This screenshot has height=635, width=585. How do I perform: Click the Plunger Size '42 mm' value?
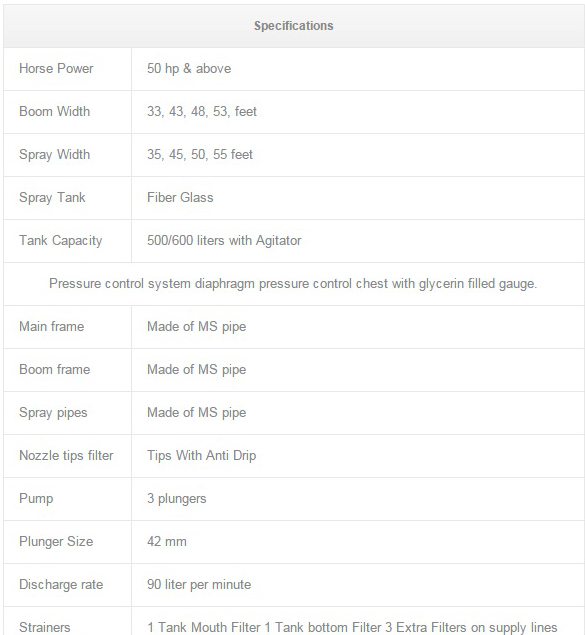point(167,541)
